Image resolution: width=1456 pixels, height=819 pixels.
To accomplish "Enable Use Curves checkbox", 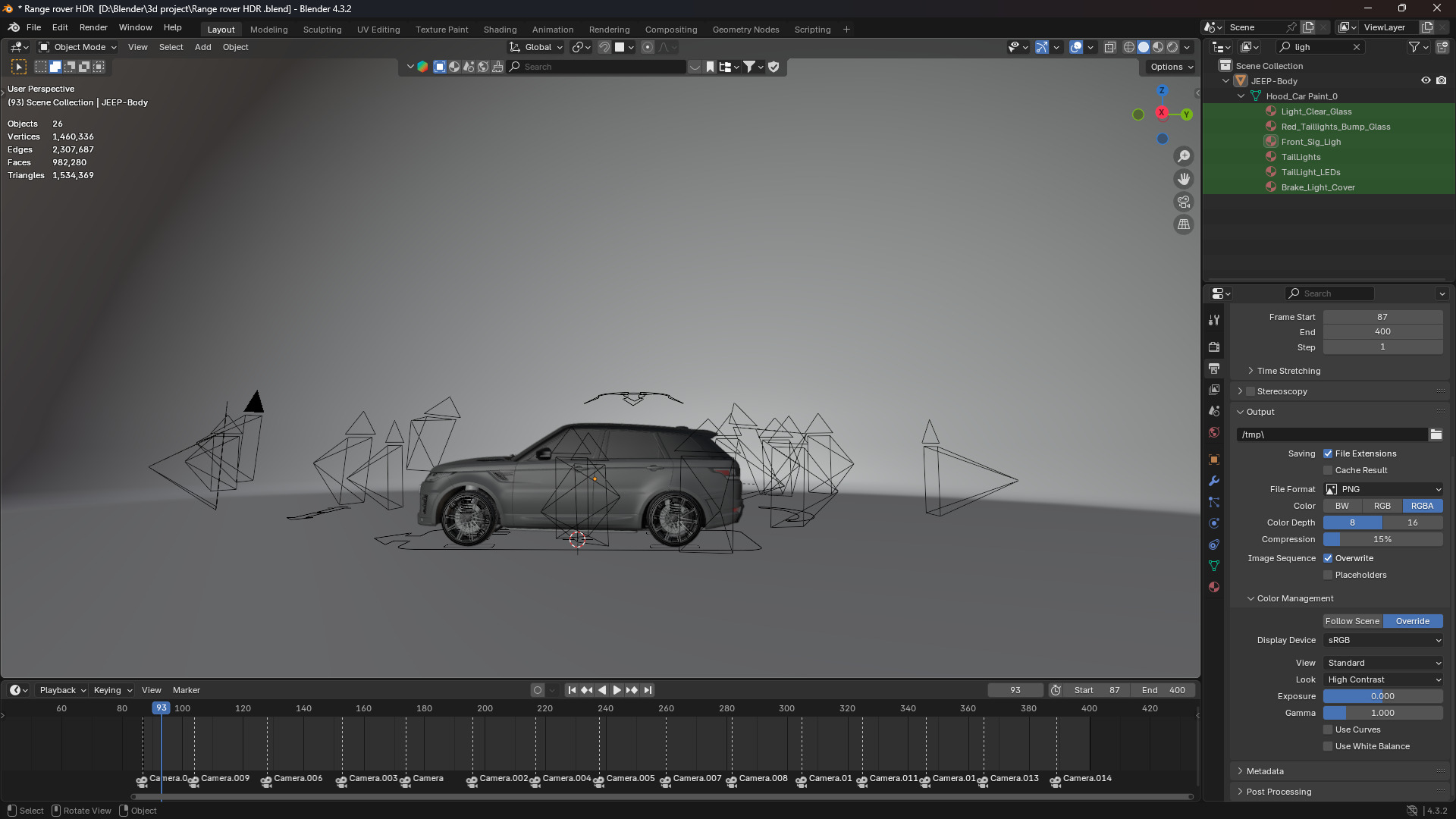I will point(1328,730).
